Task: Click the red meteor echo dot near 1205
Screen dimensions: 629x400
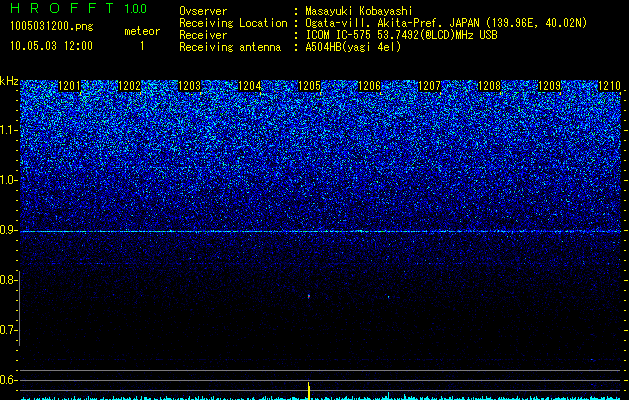Action: (x=308, y=296)
